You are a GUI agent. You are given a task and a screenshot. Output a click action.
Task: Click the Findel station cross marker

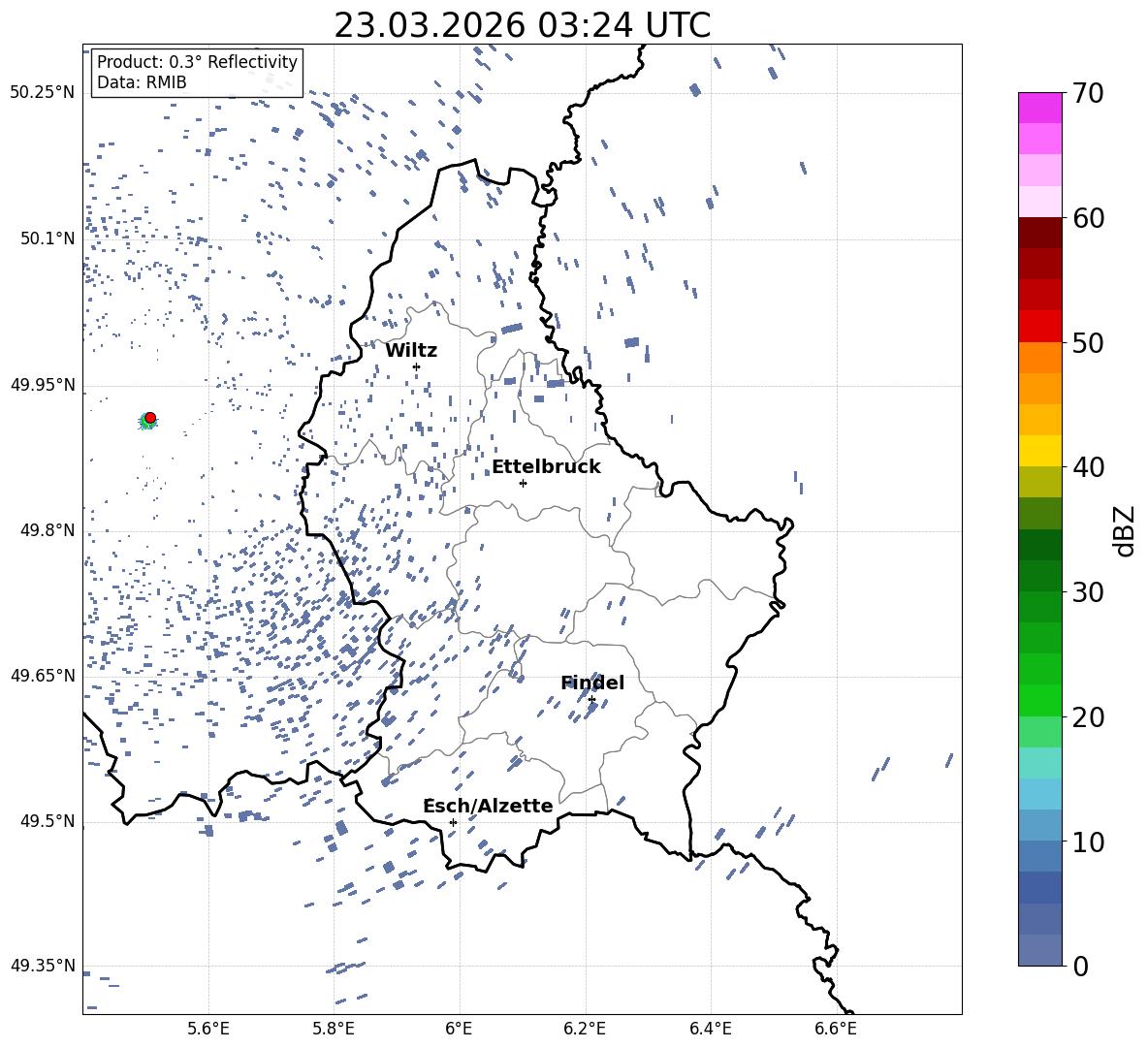591,699
